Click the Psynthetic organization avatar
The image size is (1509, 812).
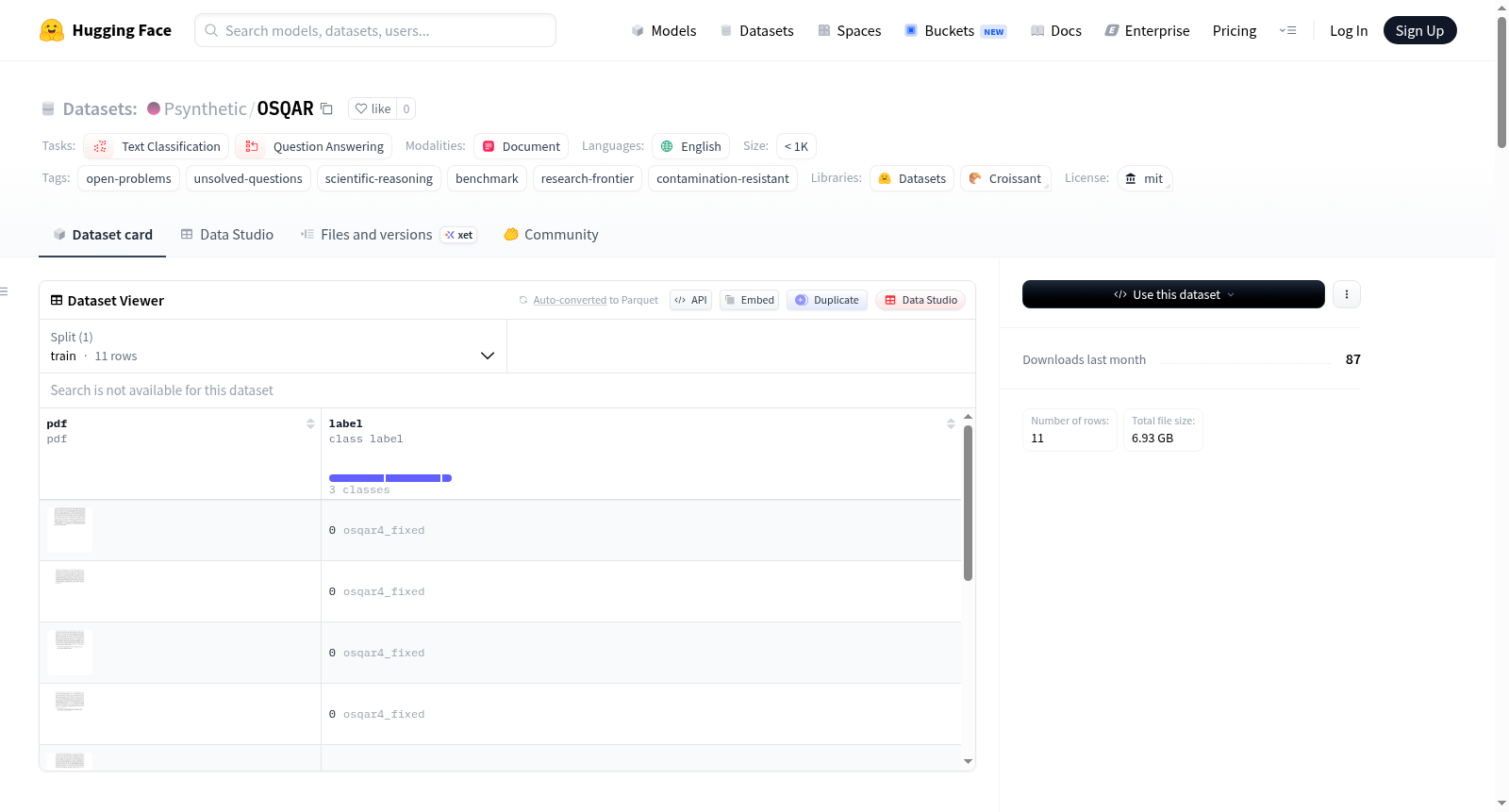click(x=154, y=108)
